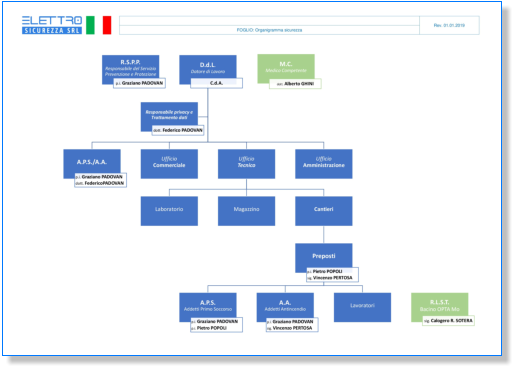Select the Cantieri box
Screen dimensions: 518x371
(324, 211)
